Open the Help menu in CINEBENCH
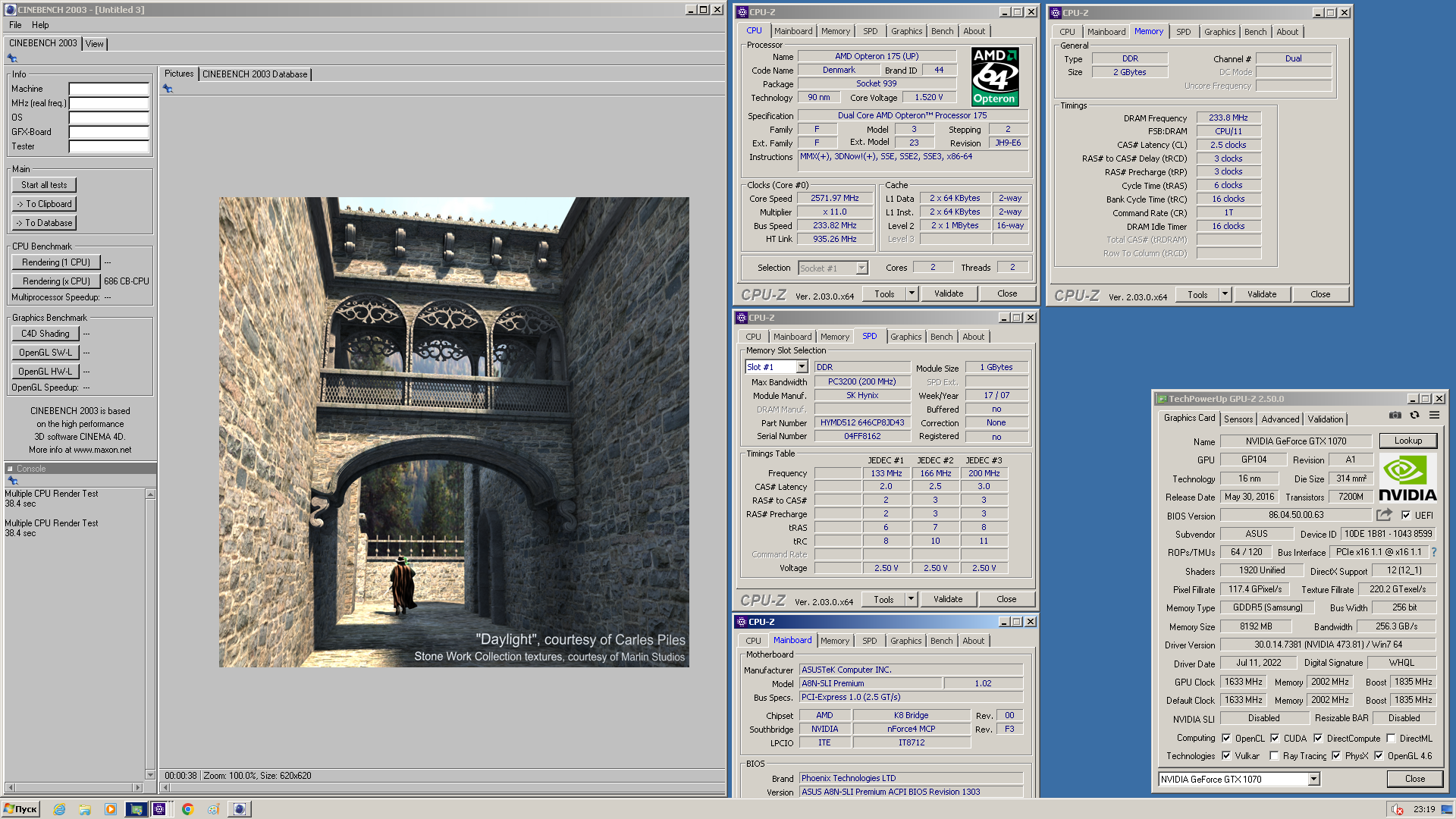 [x=40, y=25]
